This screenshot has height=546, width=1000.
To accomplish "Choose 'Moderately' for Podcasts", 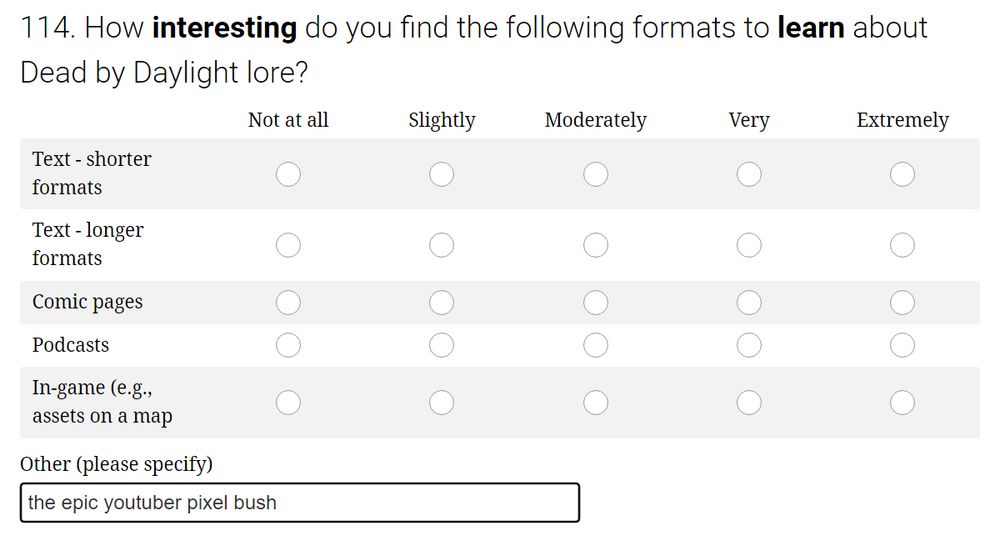I will pyautogui.click(x=596, y=345).
